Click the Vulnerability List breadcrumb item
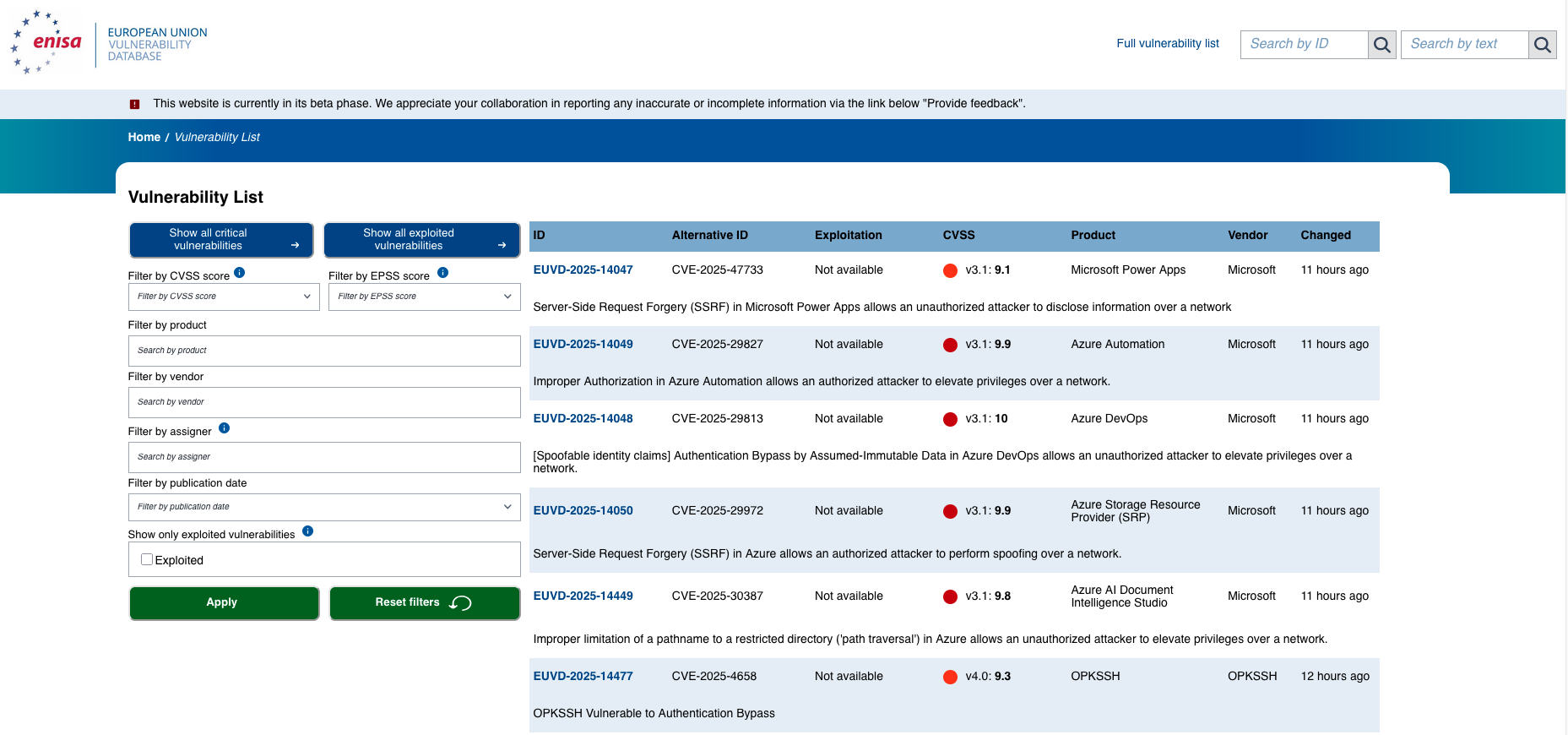This screenshot has height=735, width=1568. coord(217,137)
